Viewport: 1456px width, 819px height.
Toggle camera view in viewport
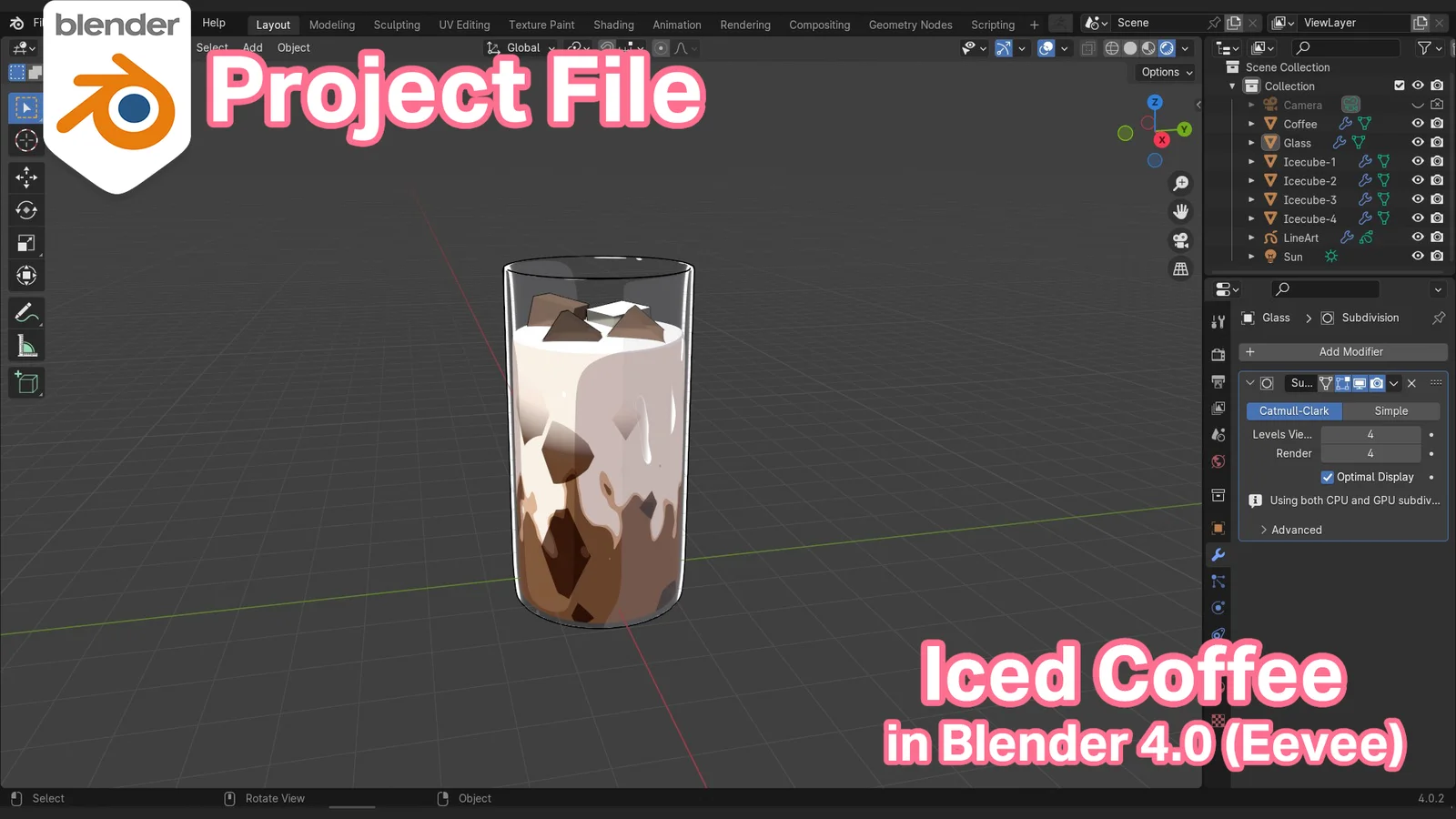[1180, 240]
